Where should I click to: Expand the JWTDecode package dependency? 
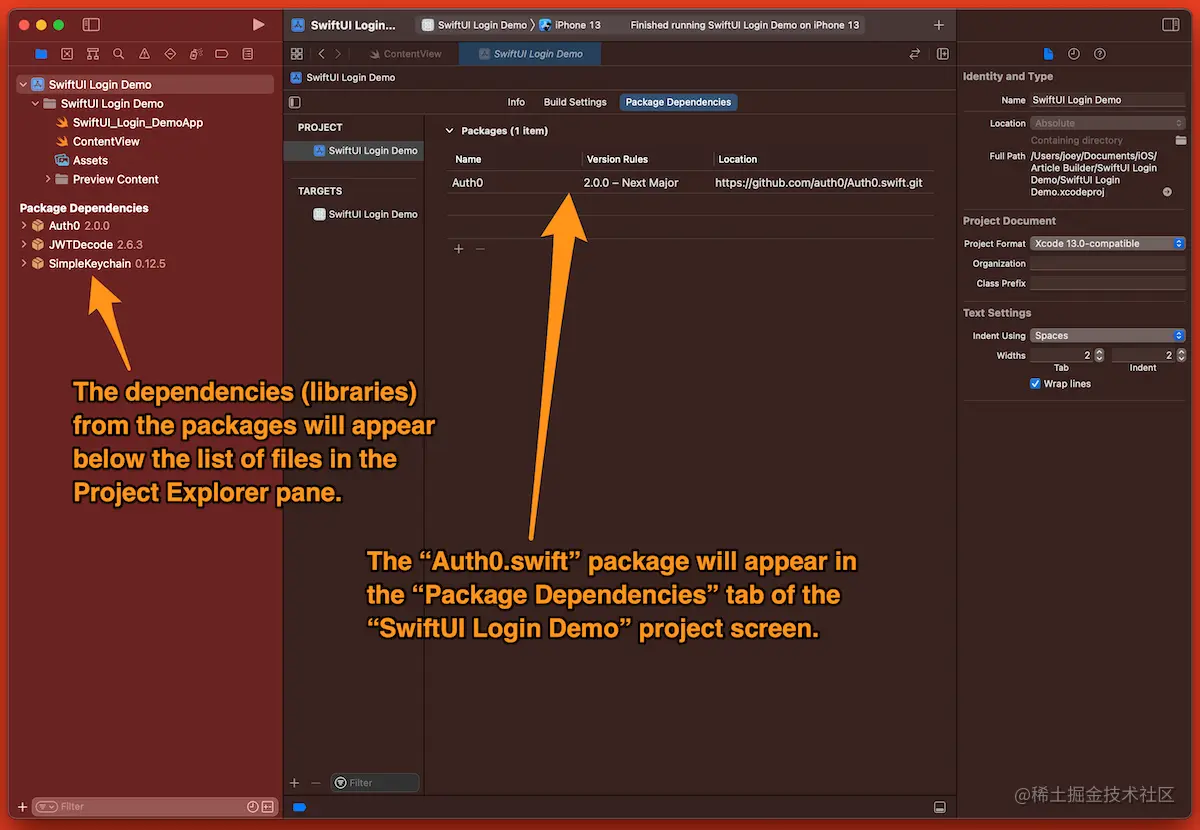[24, 245]
